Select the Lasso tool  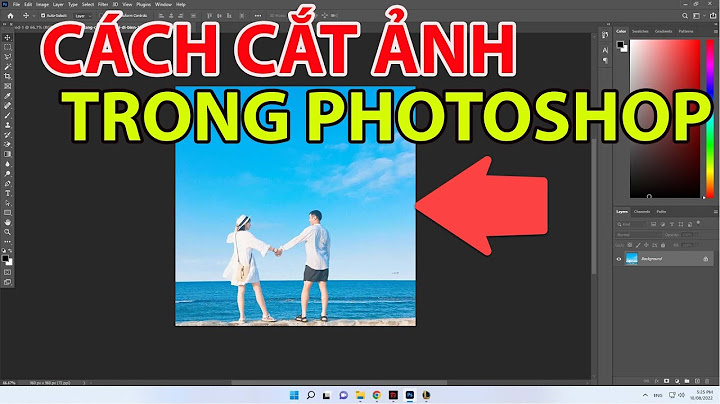[7, 57]
